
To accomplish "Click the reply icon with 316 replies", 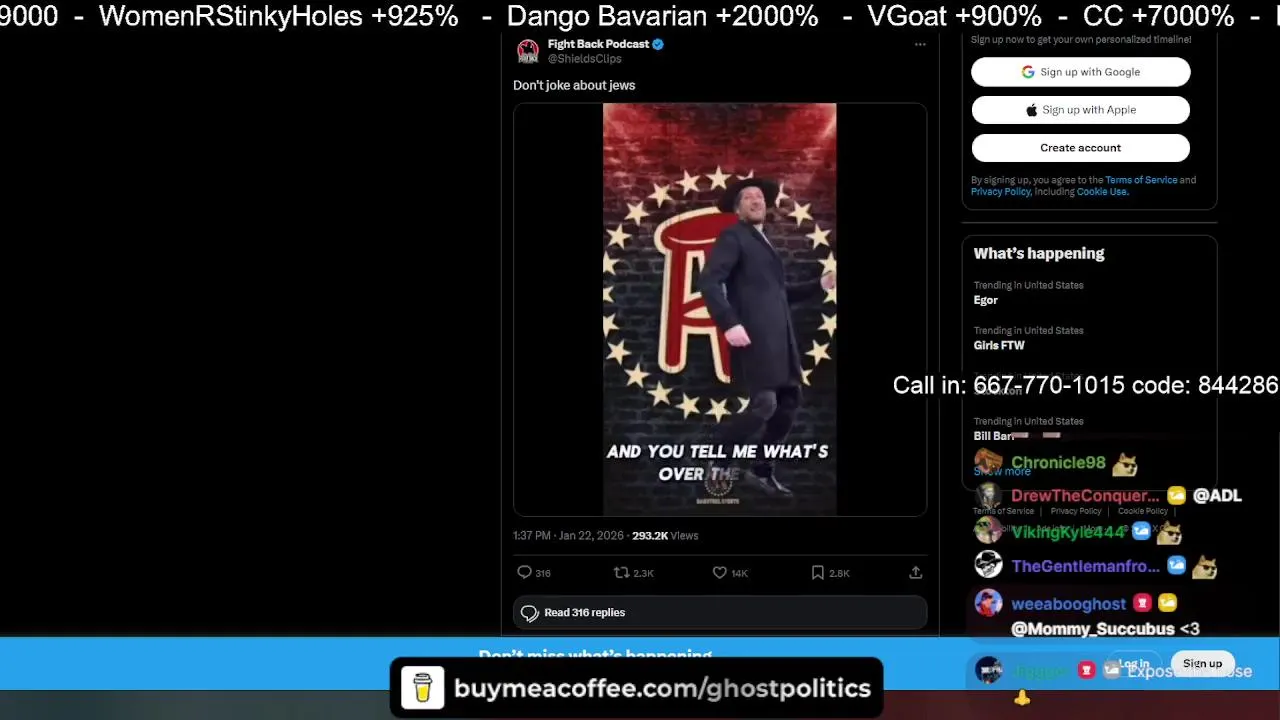I will (524, 572).
